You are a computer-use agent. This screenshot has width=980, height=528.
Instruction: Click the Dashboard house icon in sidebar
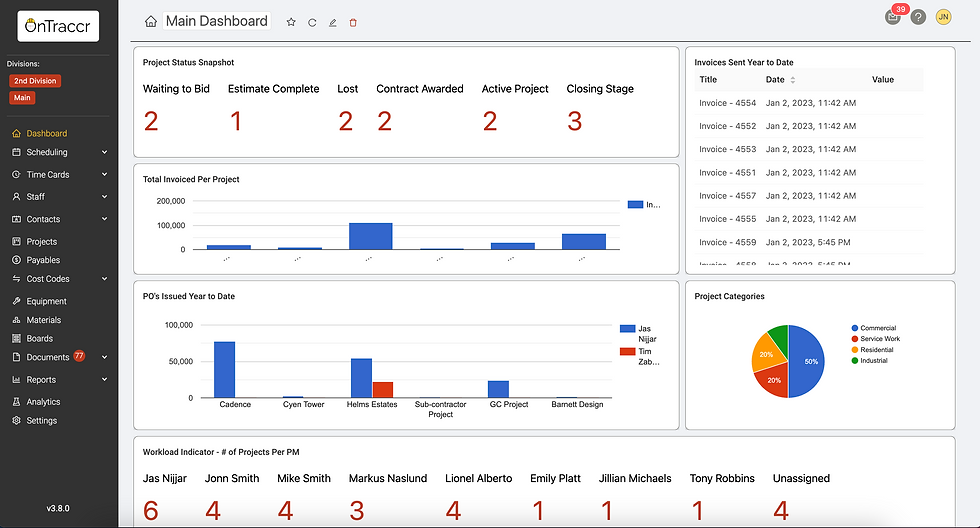pos(16,134)
